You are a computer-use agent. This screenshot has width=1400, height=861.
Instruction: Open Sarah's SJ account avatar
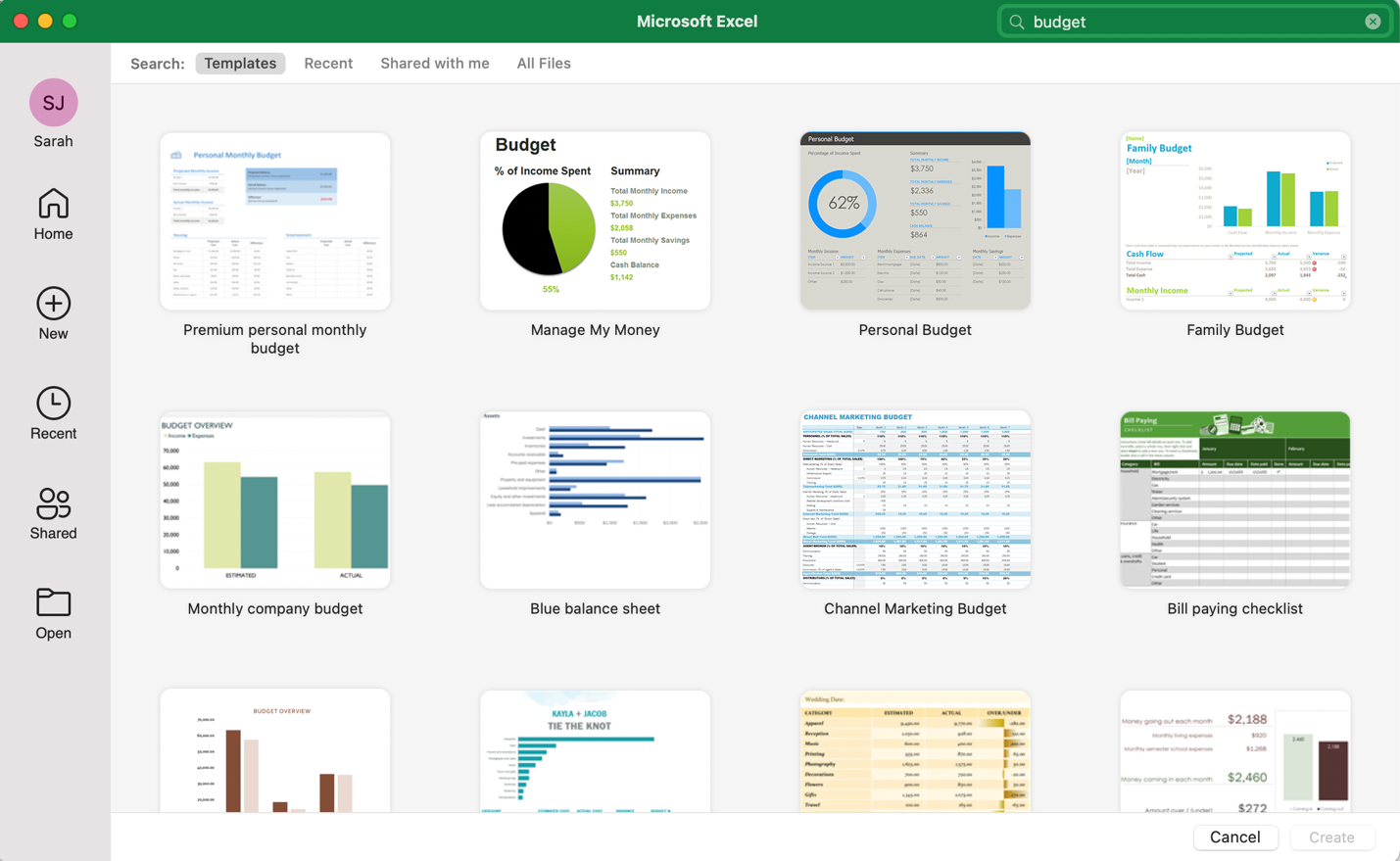[53, 103]
